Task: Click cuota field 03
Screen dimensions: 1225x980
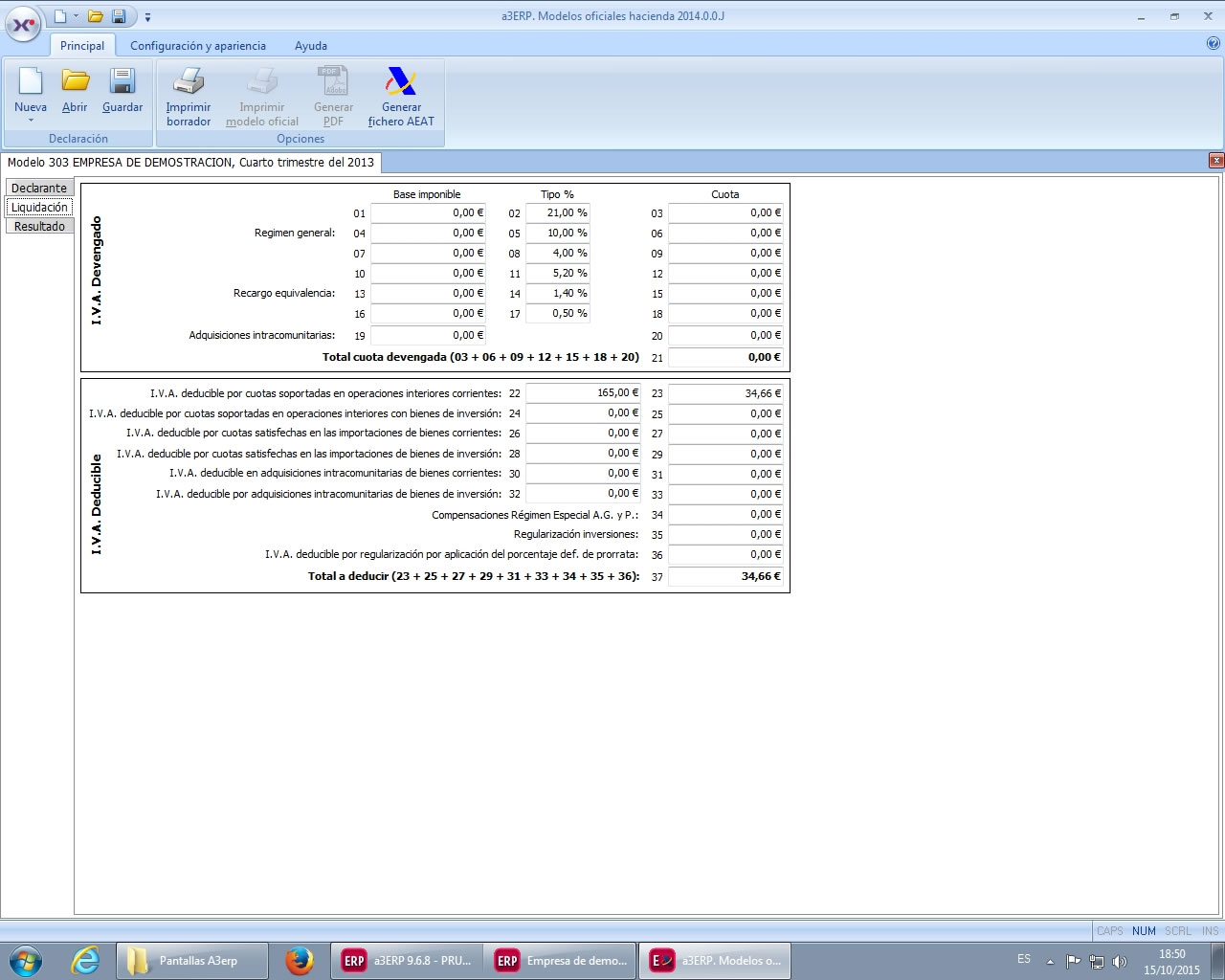Action: (x=725, y=212)
